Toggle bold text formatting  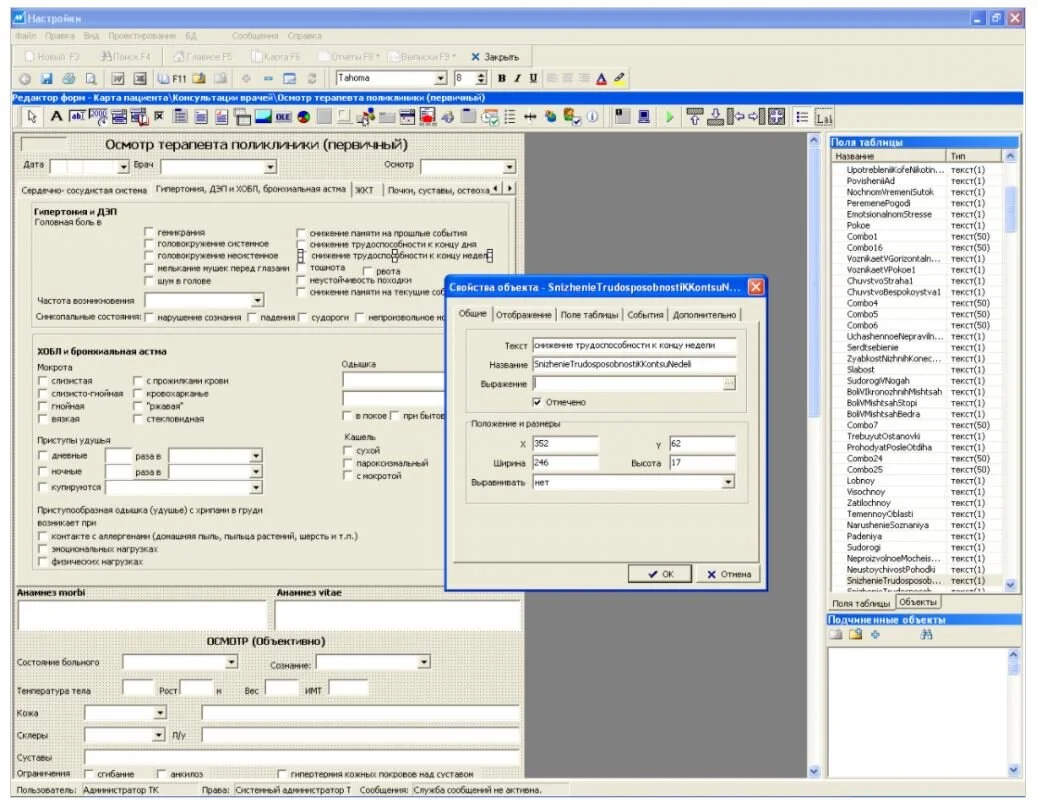502,79
